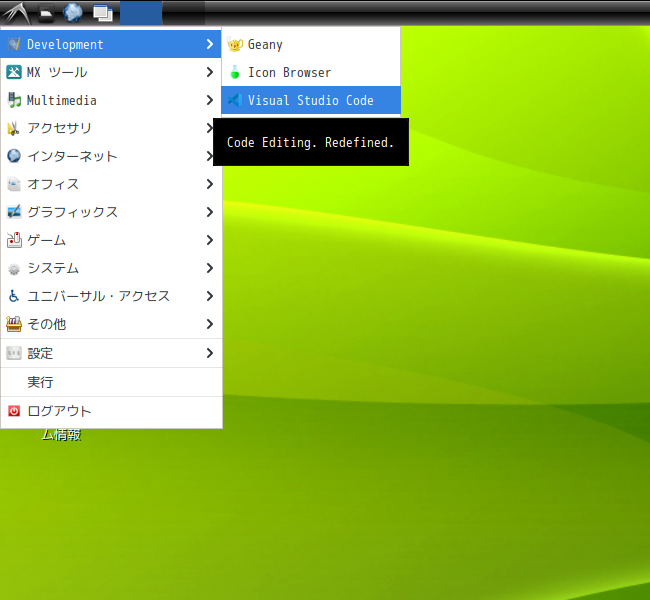Expand the グラフィックス submenu arrow
Image resolution: width=650 pixels, height=600 pixels.
pyautogui.click(x=210, y=212)
